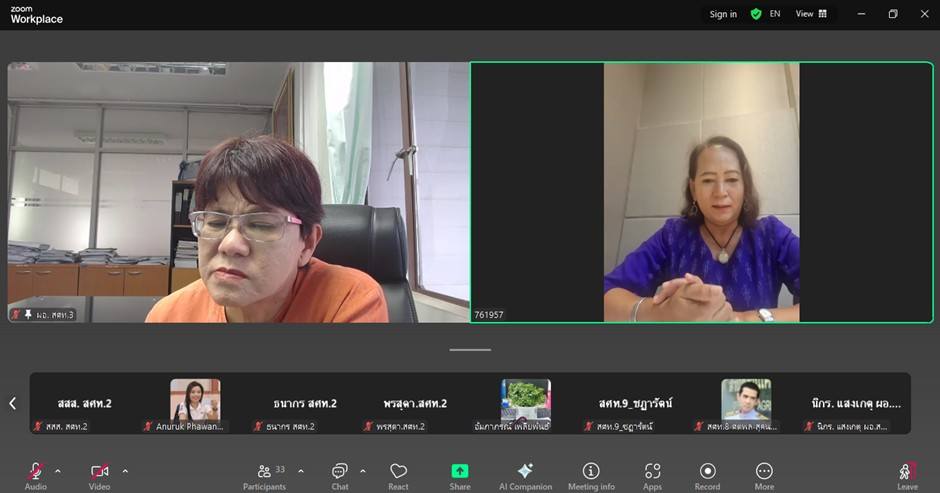Select Anuruk Phawan's participant thumbnail
Image resolution: width=940 pixels, height=493 pixels.
pos(194,403)
